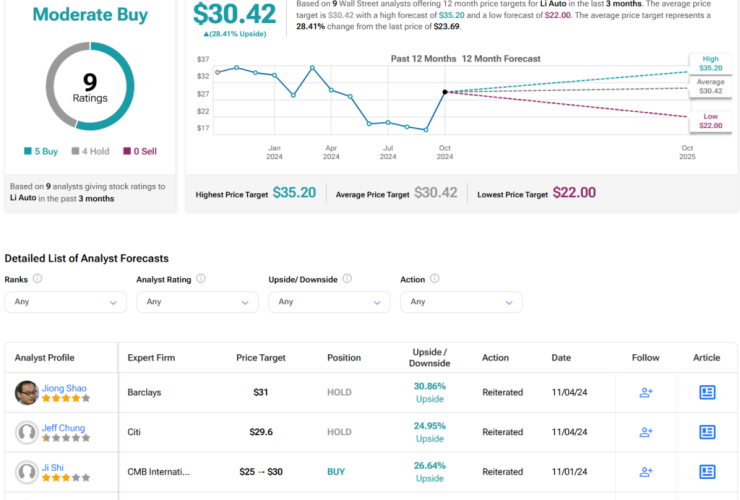
Task: Click the Ranks info icon
Action: click(37, 279)
